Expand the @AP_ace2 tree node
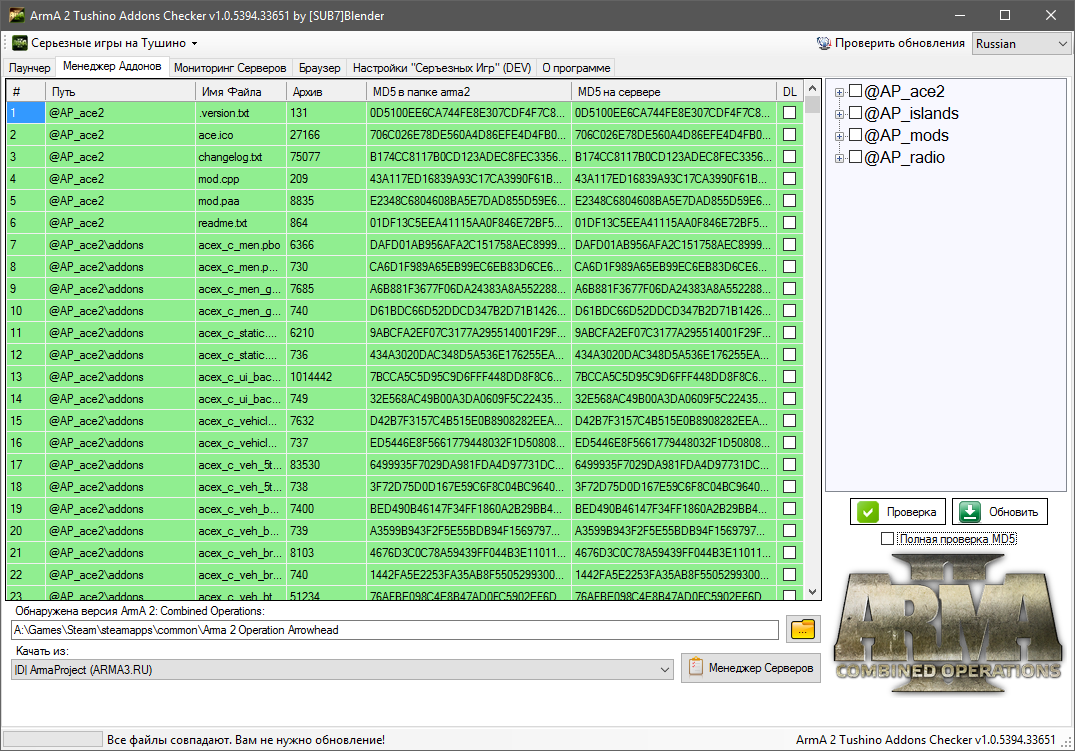 [839, 93]
